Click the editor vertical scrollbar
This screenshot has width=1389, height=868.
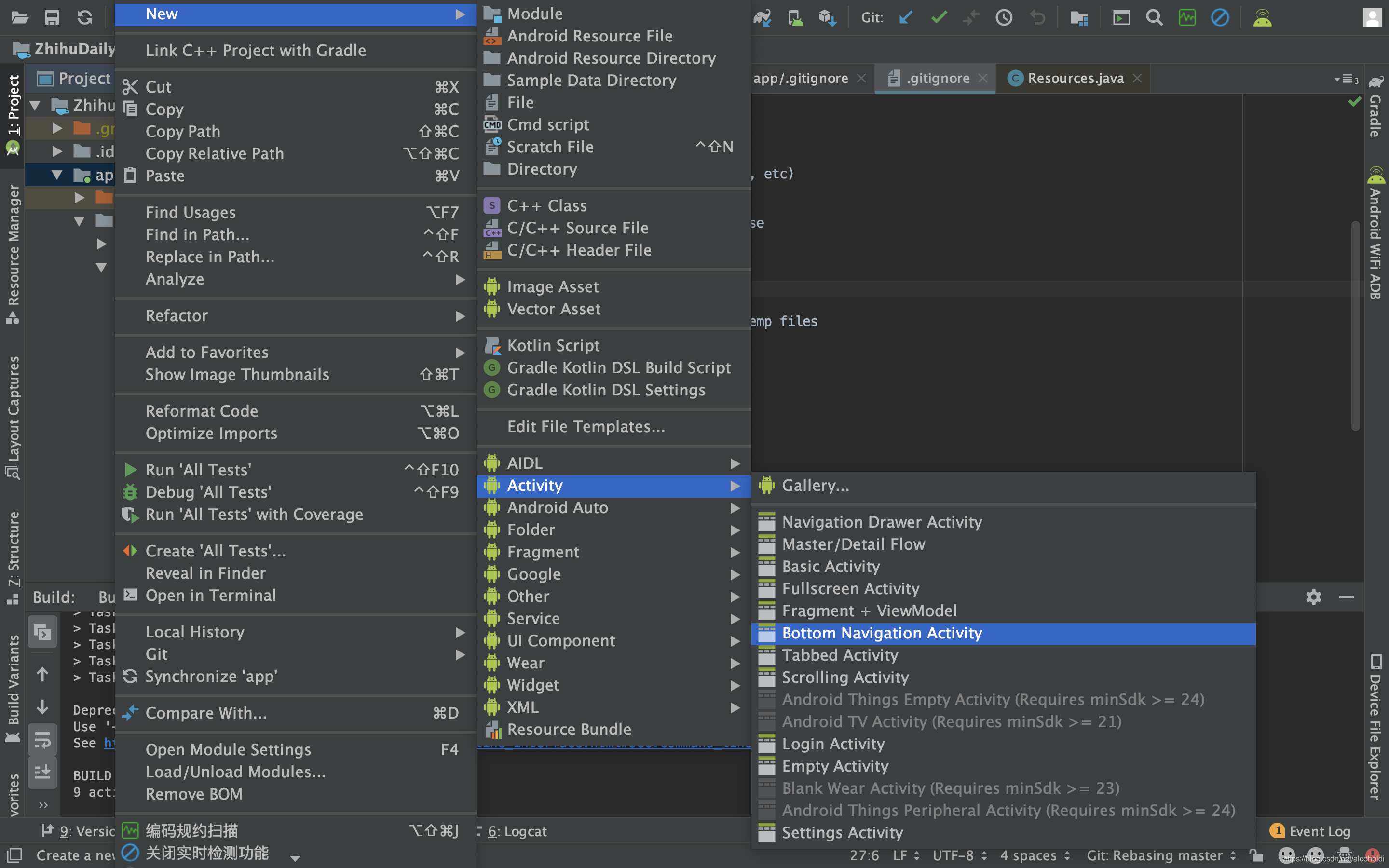click(x=1355, y=325)
